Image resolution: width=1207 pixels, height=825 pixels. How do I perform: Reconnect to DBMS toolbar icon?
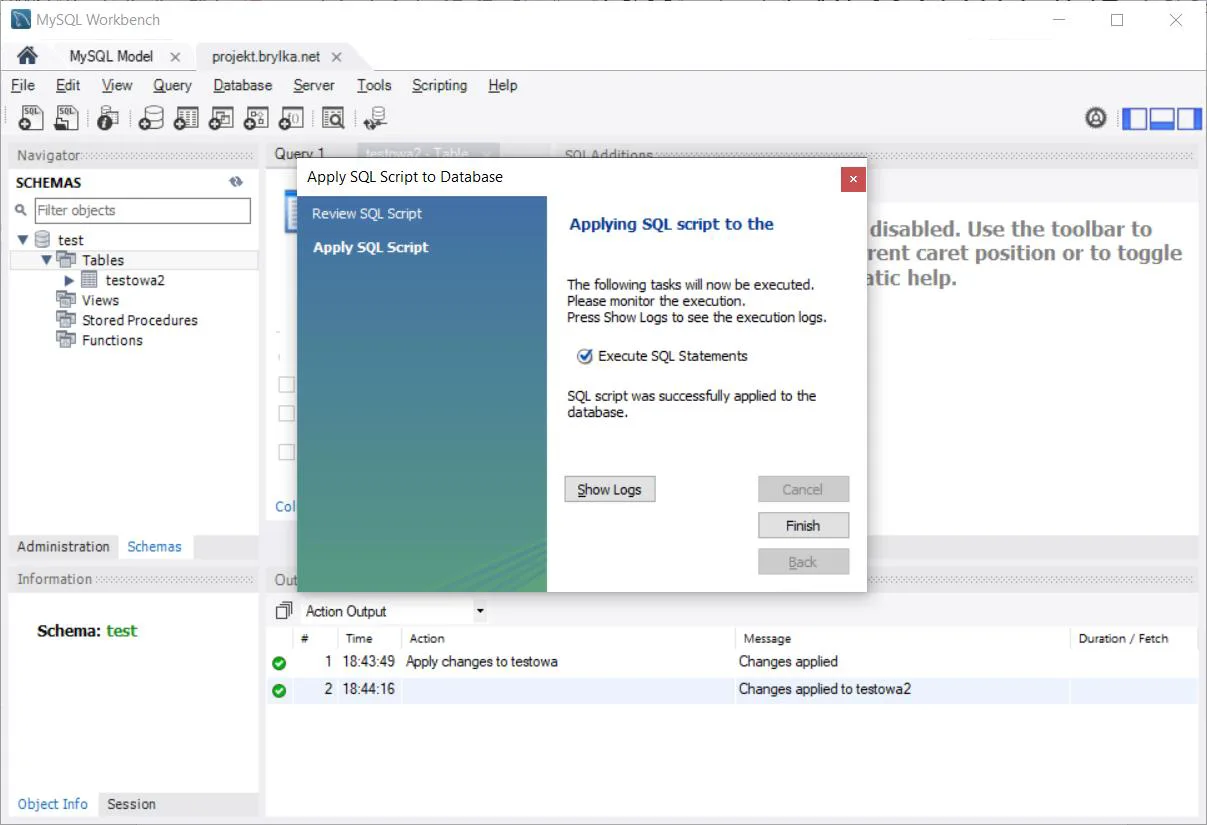coord(375,118)
